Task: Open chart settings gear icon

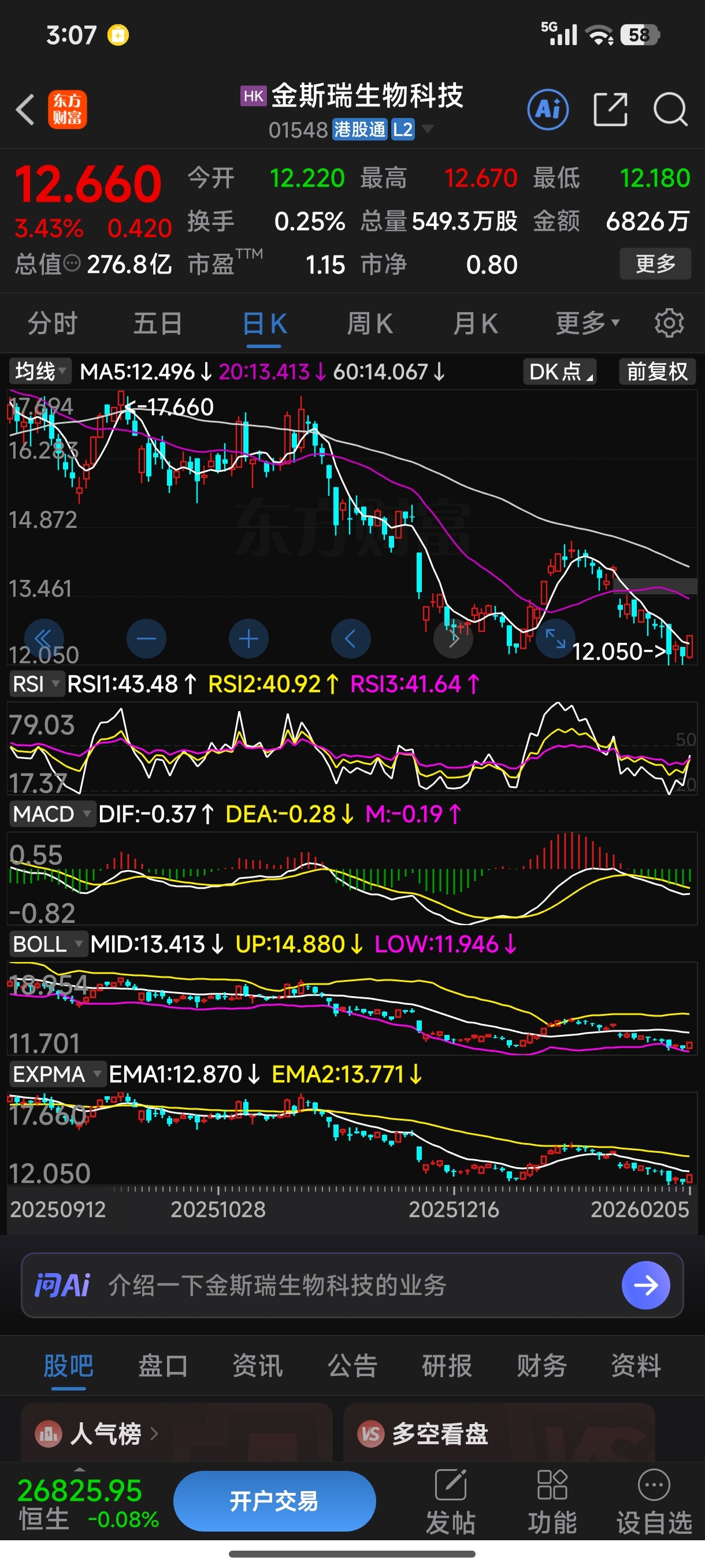Action: (x=669, y=323)
